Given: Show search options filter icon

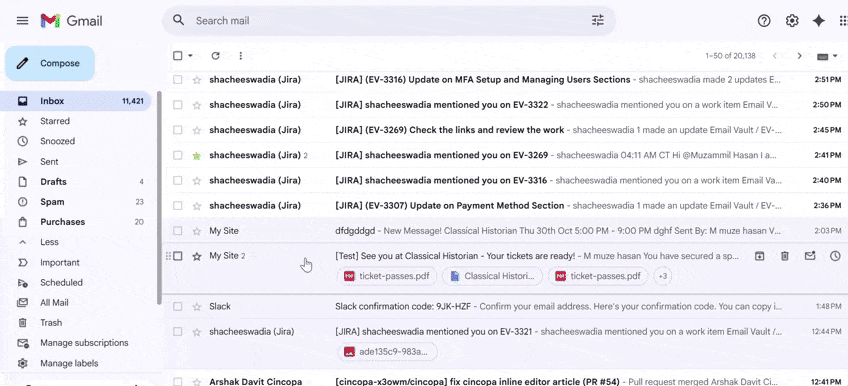Looking at the screenshot, I should [x=598, y=21].
